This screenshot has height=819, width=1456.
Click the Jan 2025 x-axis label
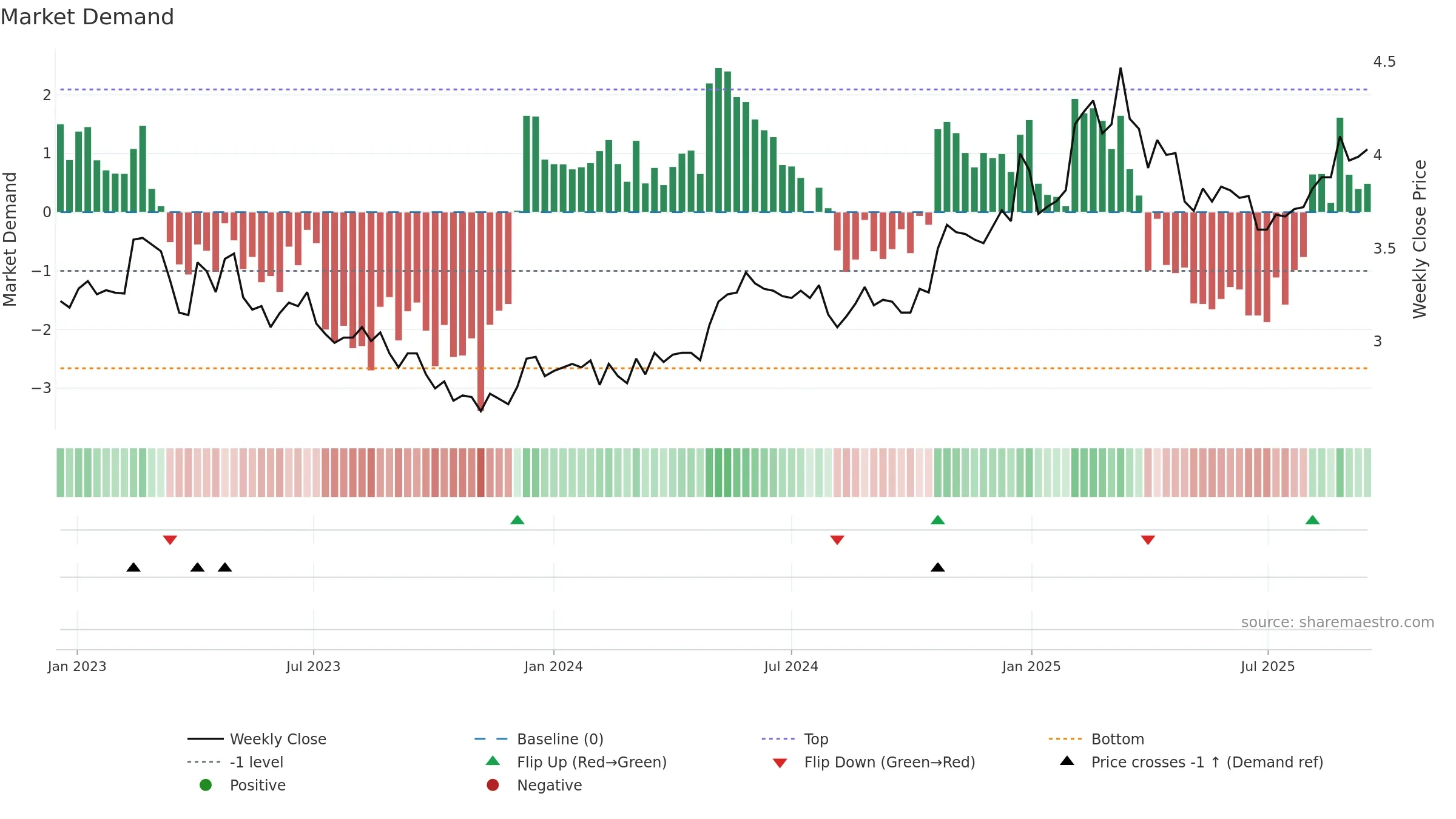click(x=1031, y=666)
